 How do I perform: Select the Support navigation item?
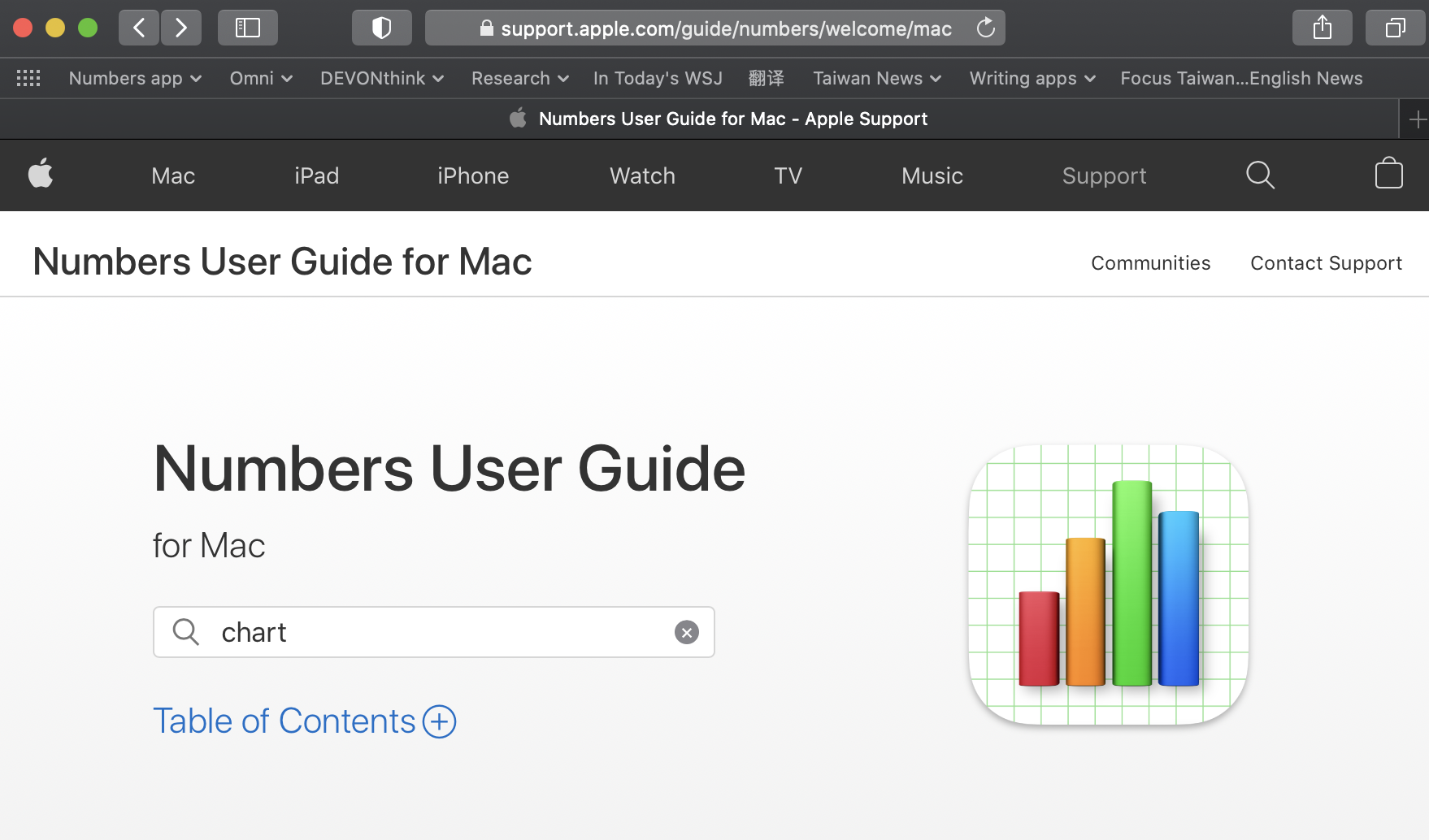pyautogui.click(x=1104, y=175)
